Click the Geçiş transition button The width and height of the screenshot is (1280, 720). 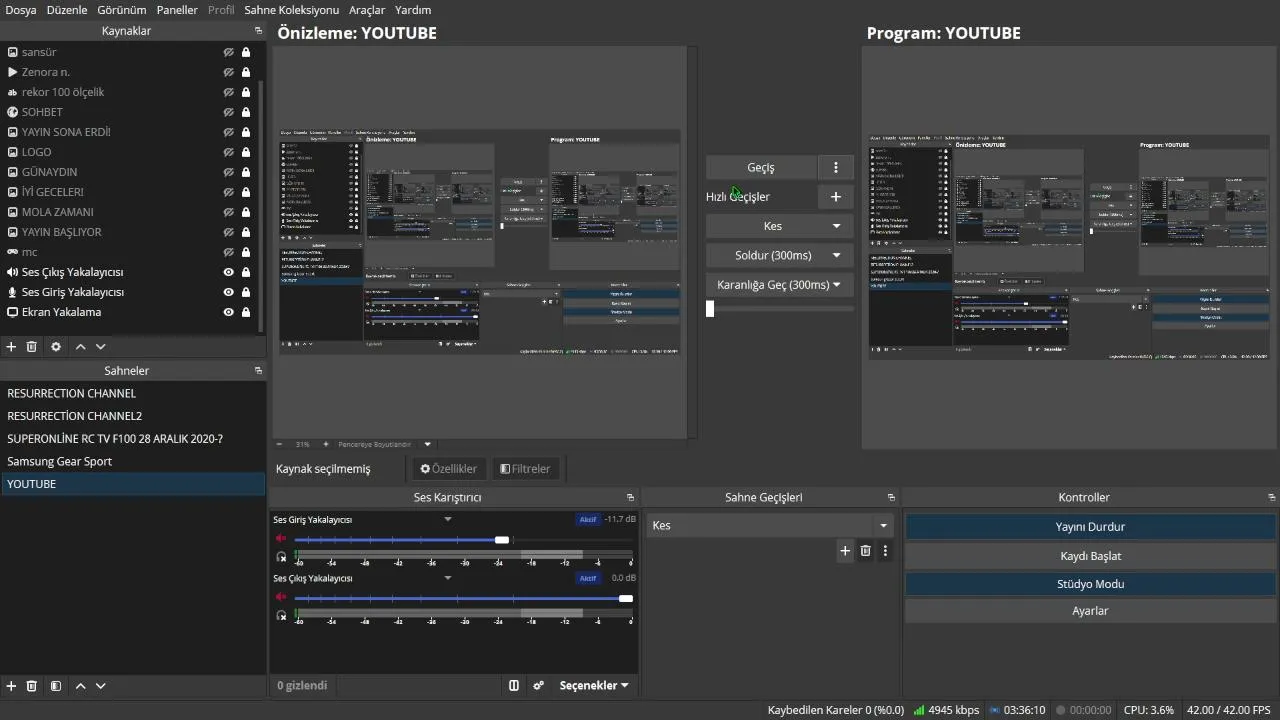761,167
